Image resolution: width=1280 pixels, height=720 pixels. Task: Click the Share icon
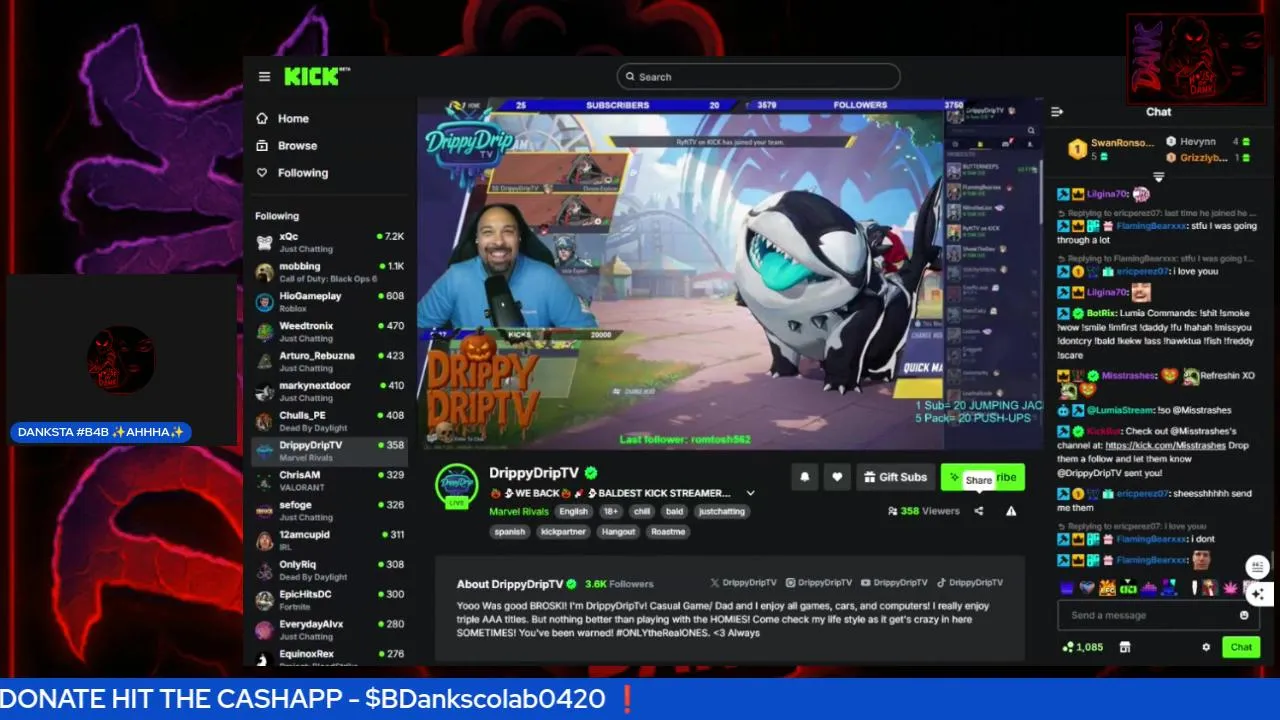(979, 511)
